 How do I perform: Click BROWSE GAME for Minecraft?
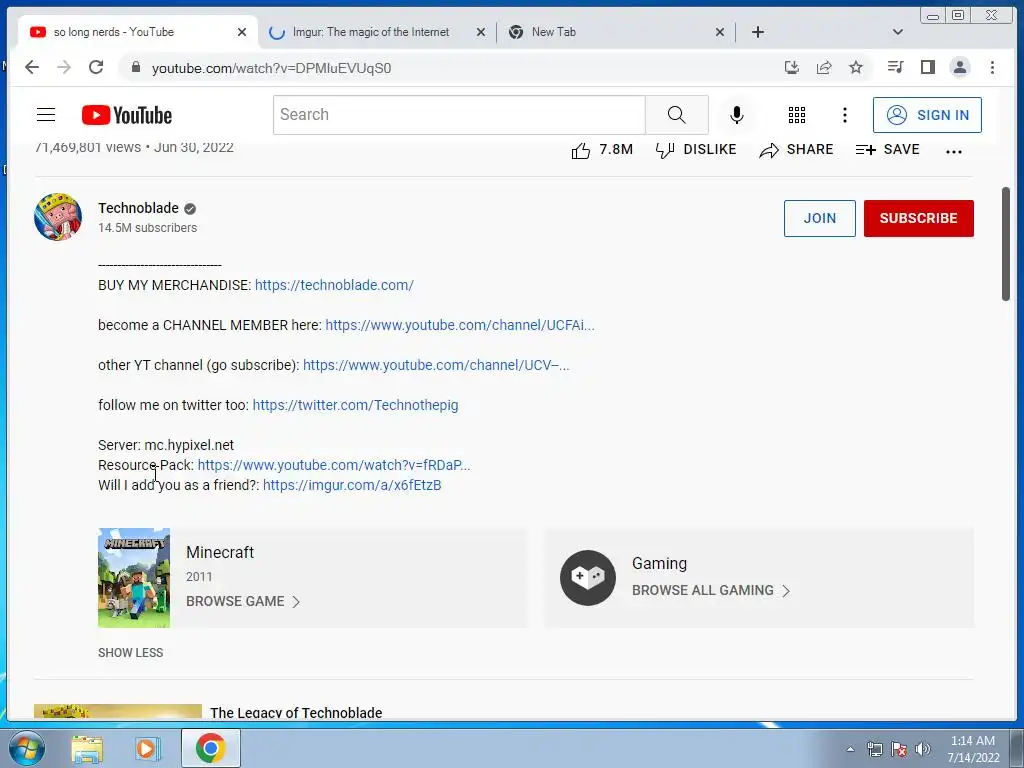point(243,601)
